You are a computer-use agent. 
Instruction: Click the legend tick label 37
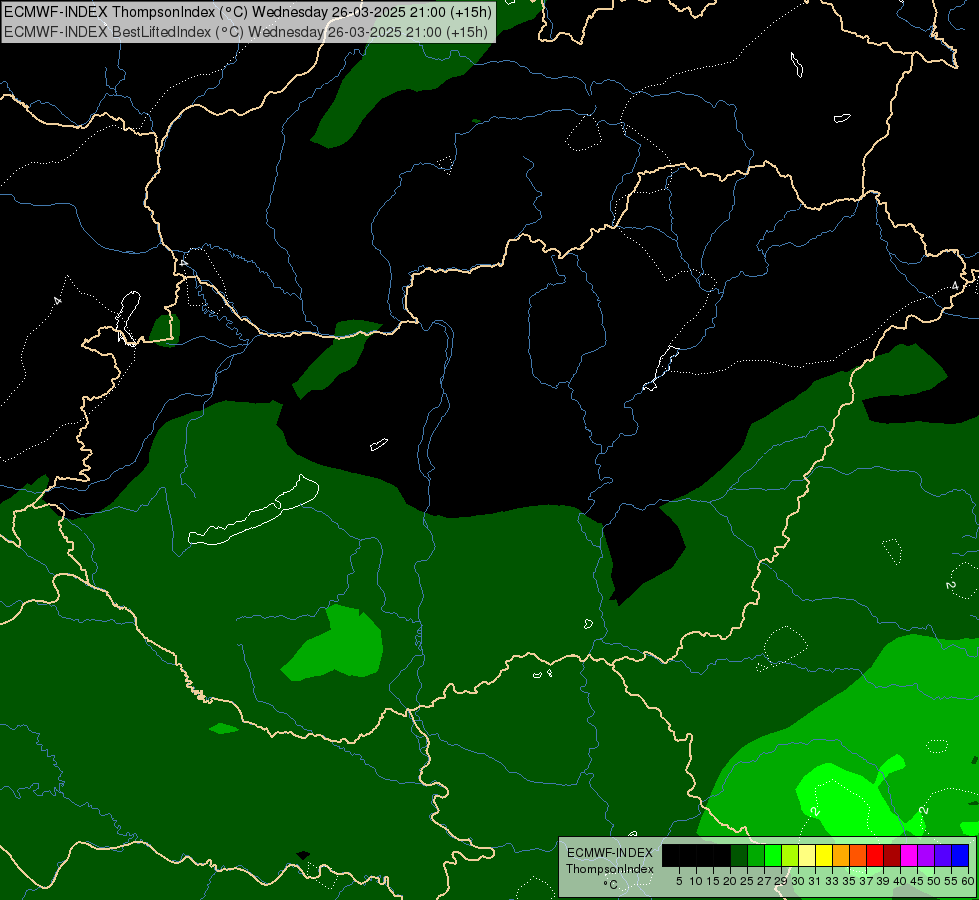pyautogui.click(x=866, y=881)
